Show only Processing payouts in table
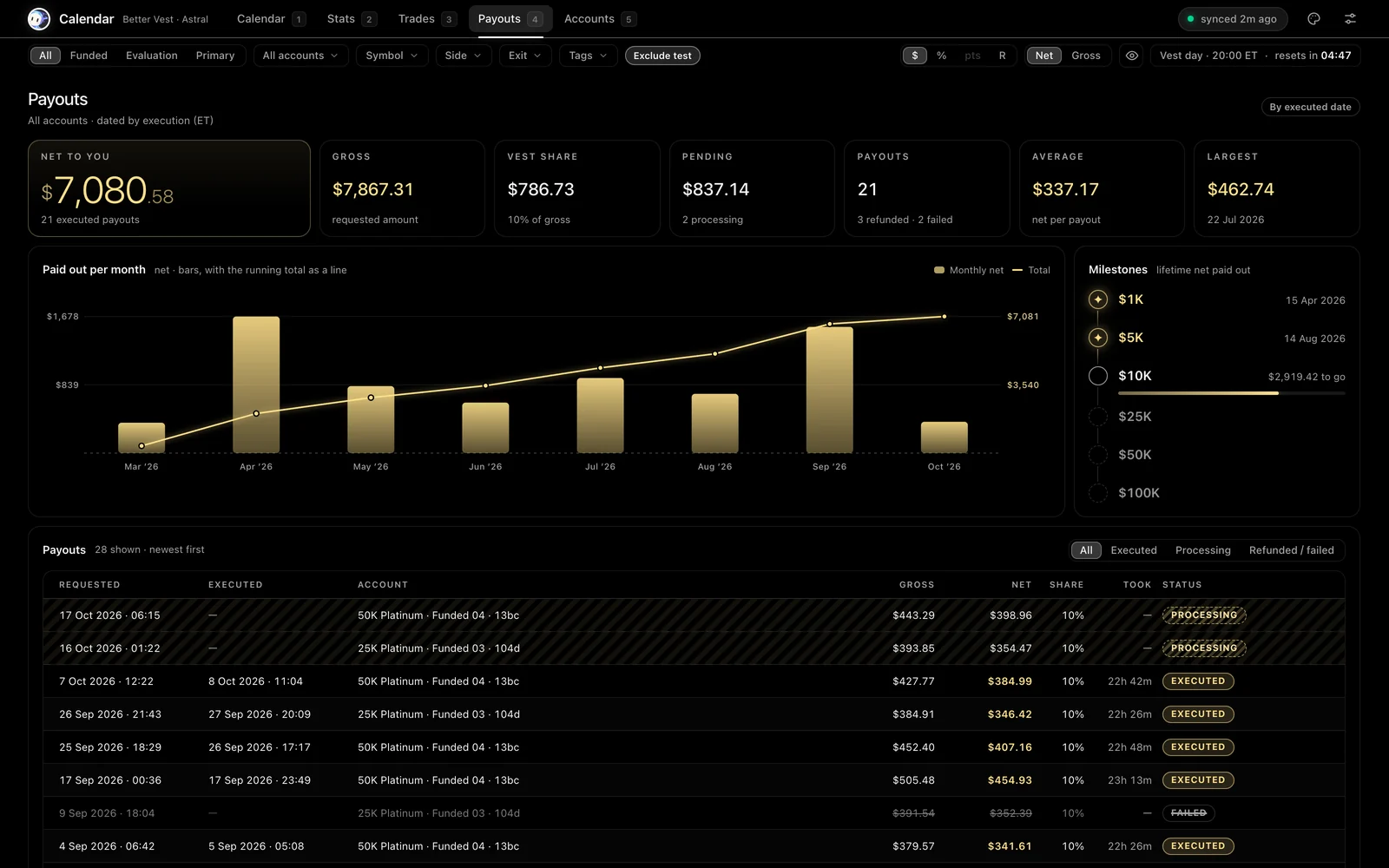The image size is (1389, 868). (1202, 550)
